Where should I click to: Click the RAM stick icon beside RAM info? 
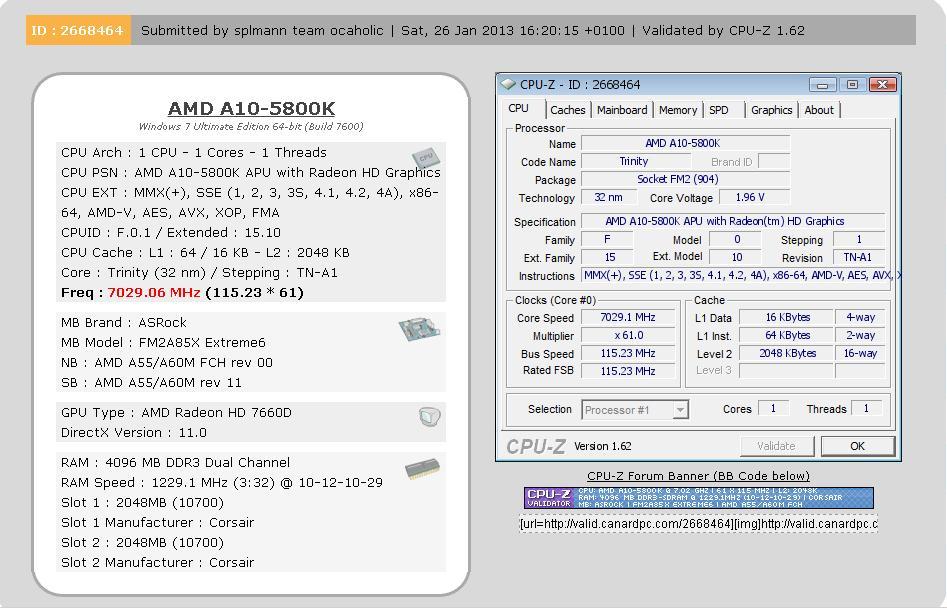[422, 469]
